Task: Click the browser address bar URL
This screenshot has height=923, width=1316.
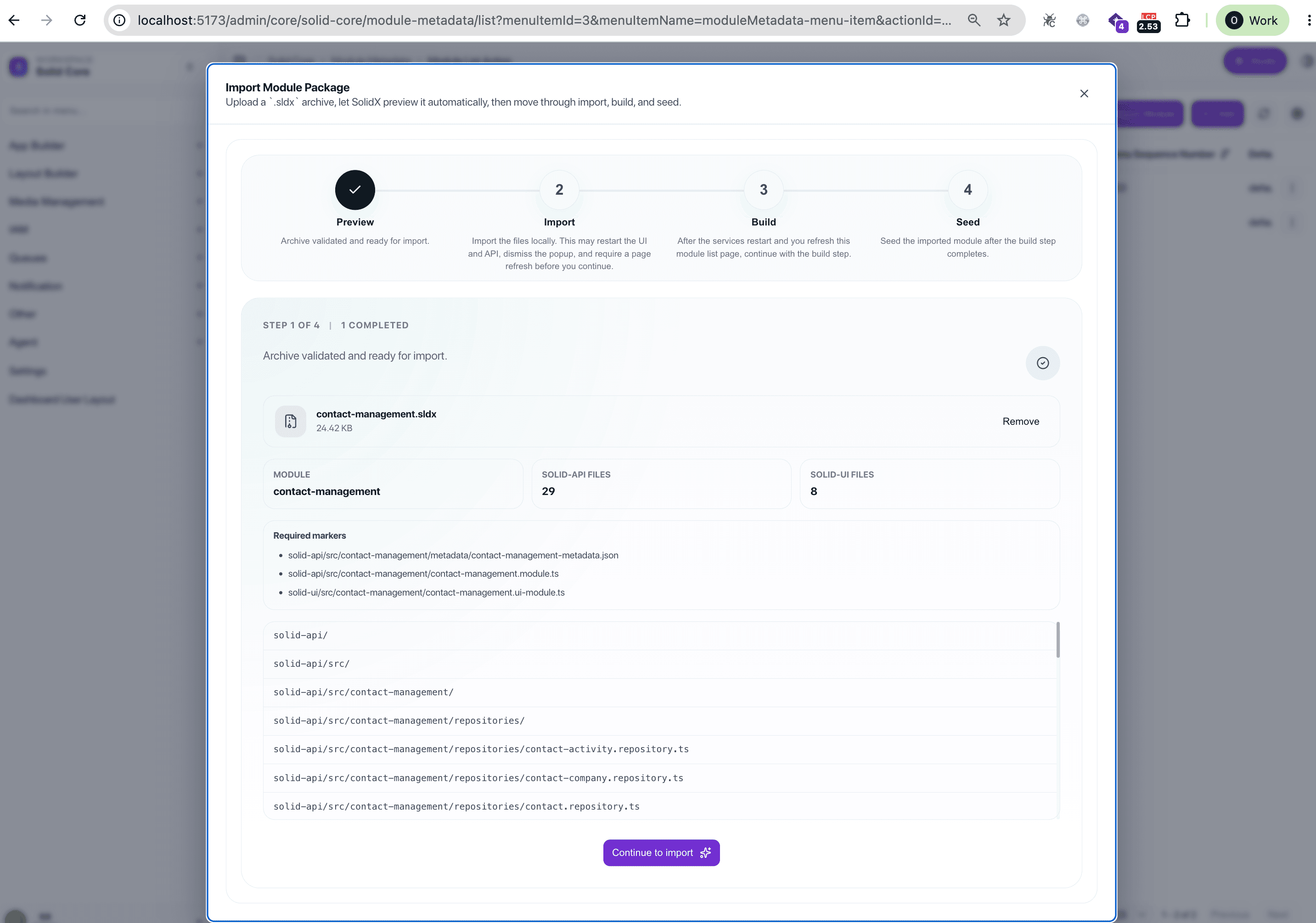Action: [x=544, y=21]
